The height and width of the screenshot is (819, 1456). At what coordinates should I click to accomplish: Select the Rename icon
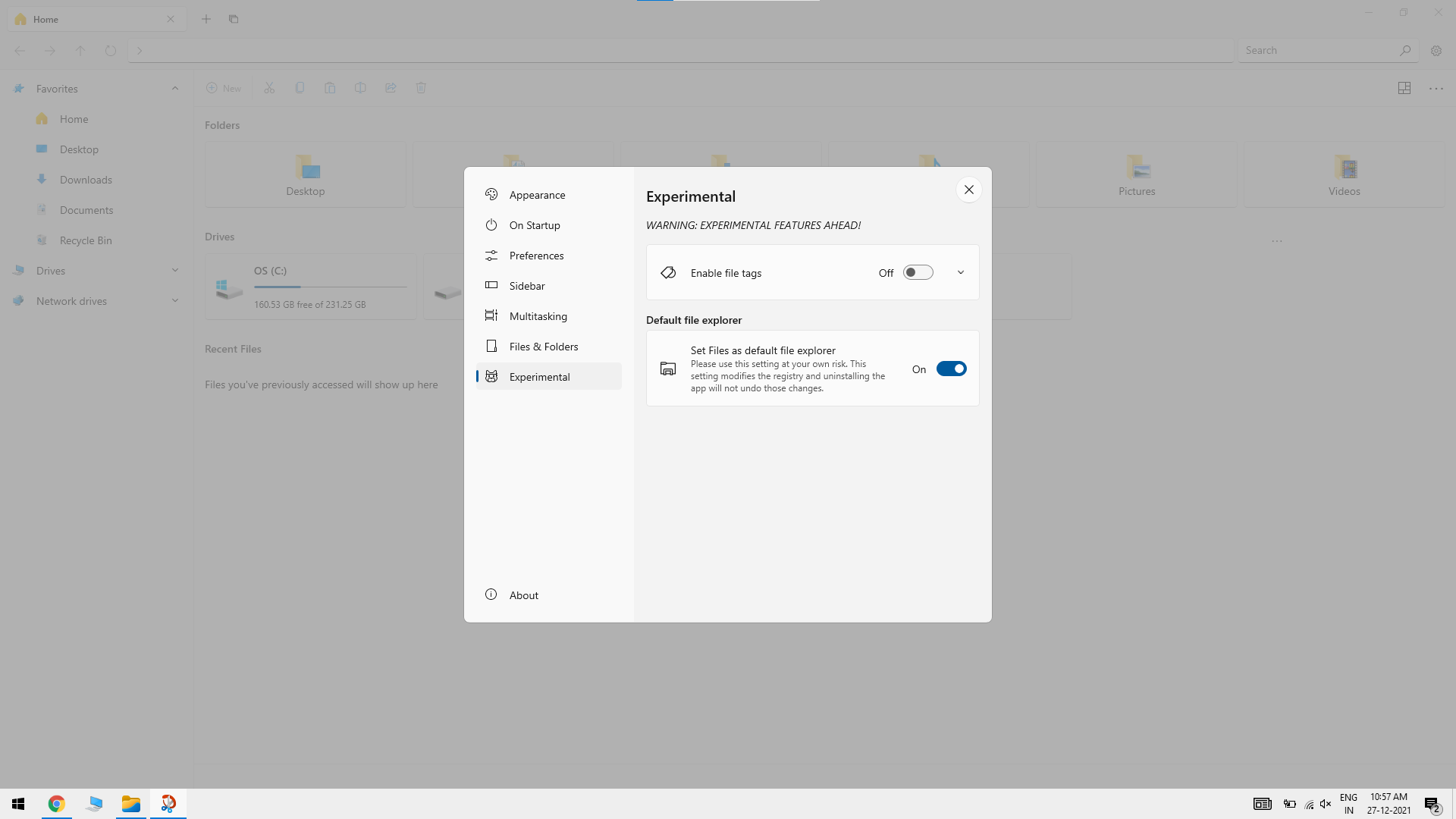click(360, 87)
